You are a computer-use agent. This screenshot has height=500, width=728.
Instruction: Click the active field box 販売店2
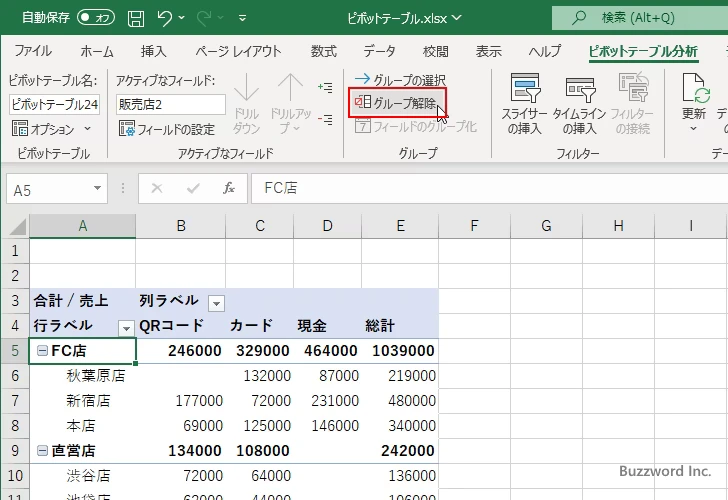pyautogui.click(x=170, y=104)
